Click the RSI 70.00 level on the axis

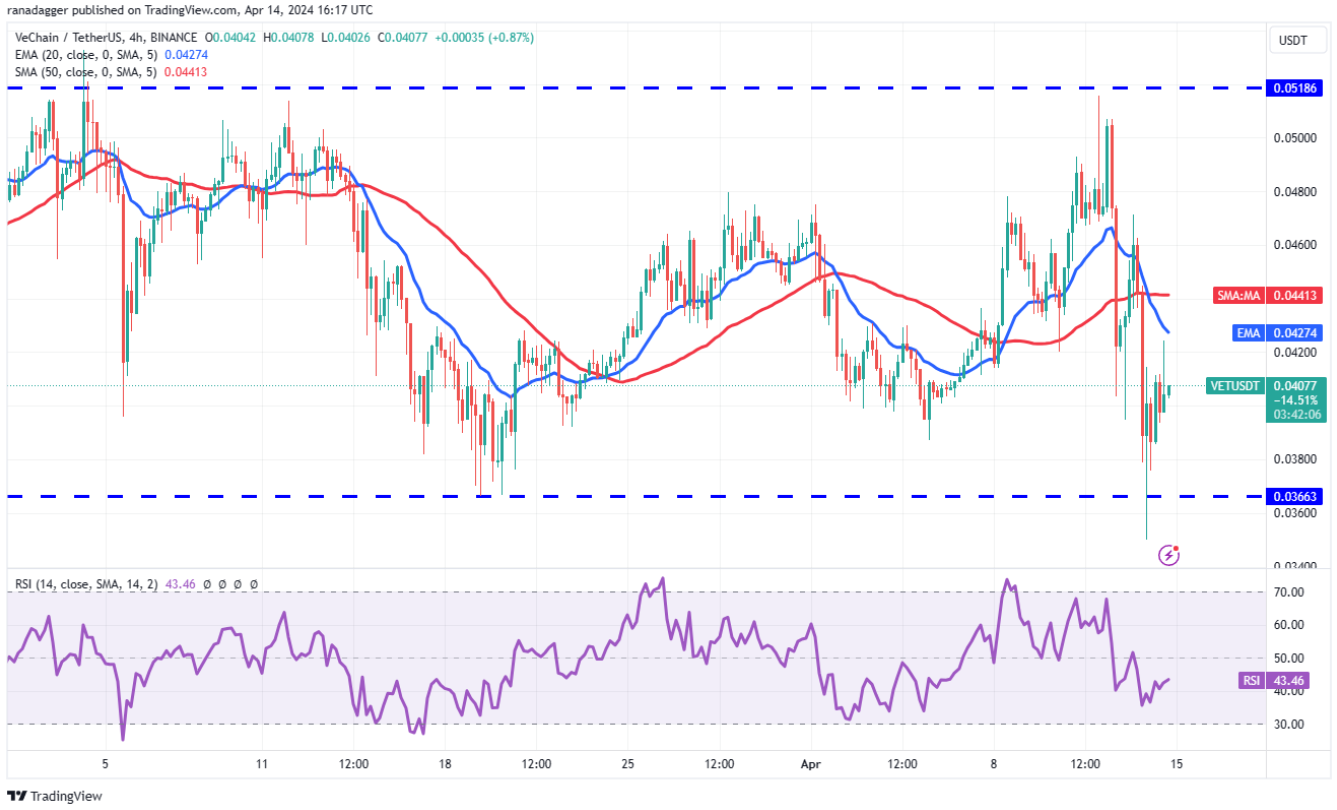coord(1290,592)
